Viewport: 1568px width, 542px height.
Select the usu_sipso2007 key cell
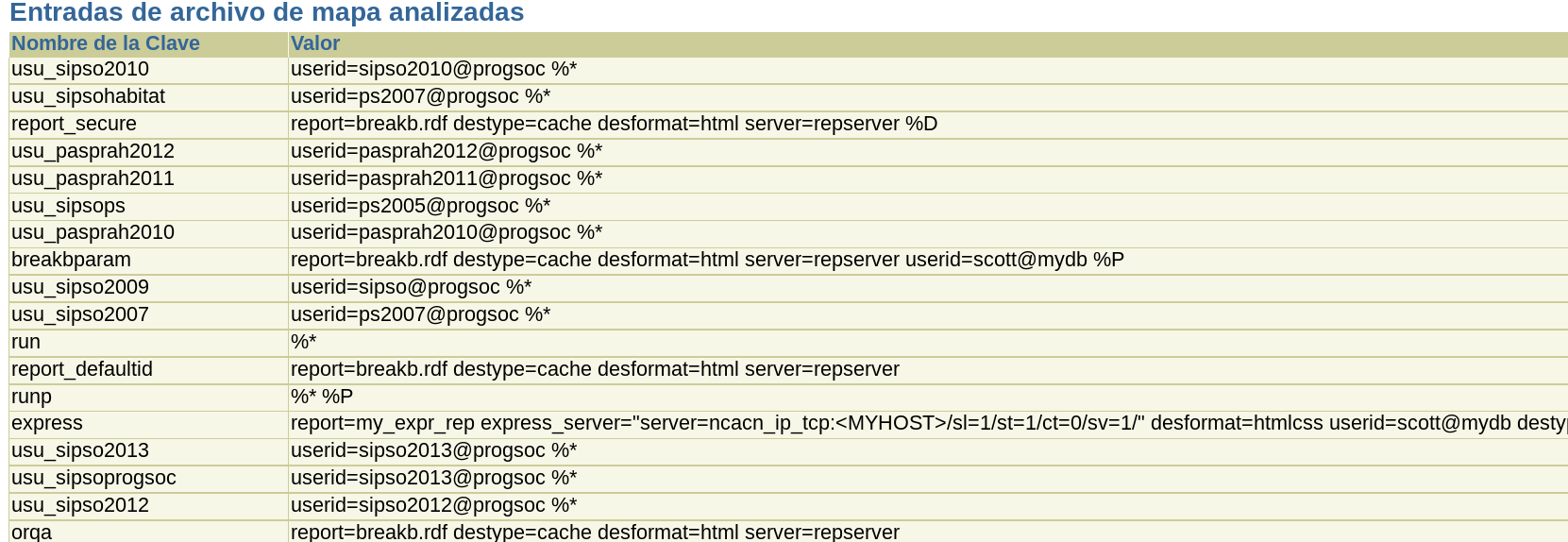[80, 315]
